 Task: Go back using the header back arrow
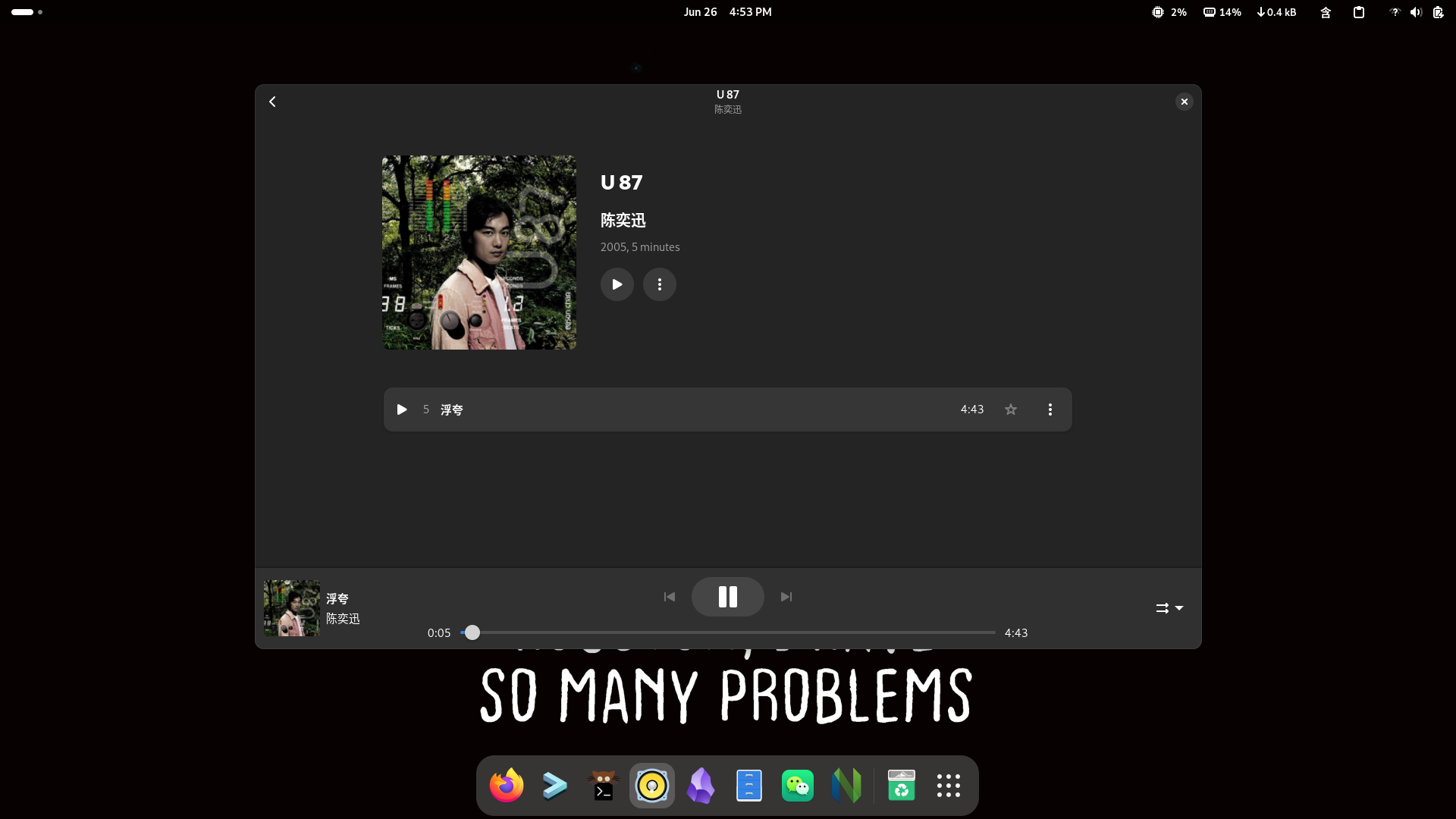[x=272, y=102]
